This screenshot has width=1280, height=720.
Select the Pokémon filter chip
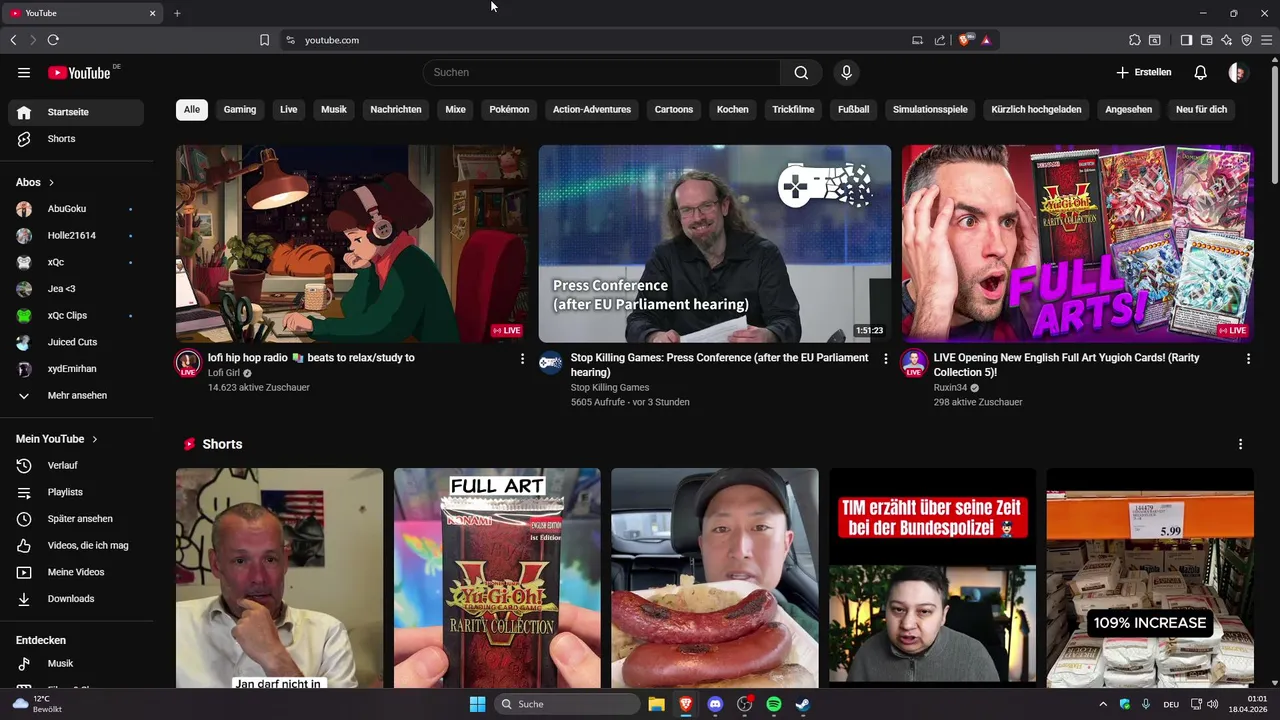[x=509, y=109]
